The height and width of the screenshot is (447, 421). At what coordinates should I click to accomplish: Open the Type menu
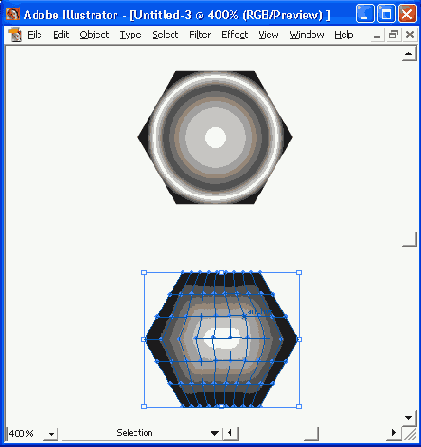130,35
